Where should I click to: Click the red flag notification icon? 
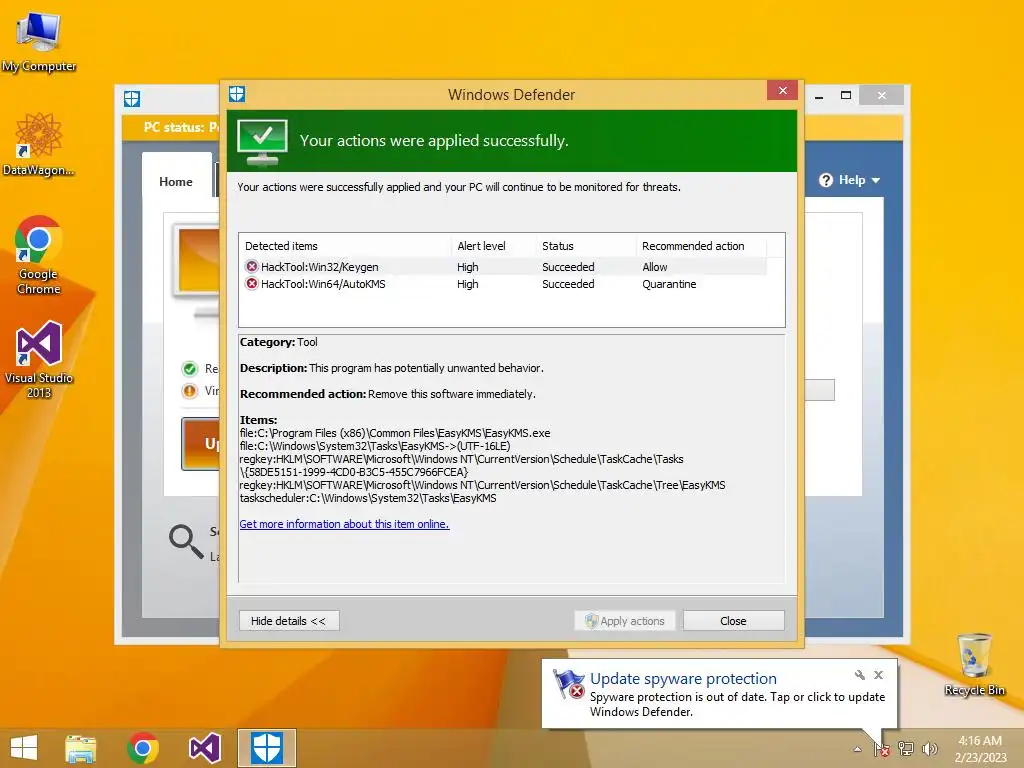[x=569, y=684]
